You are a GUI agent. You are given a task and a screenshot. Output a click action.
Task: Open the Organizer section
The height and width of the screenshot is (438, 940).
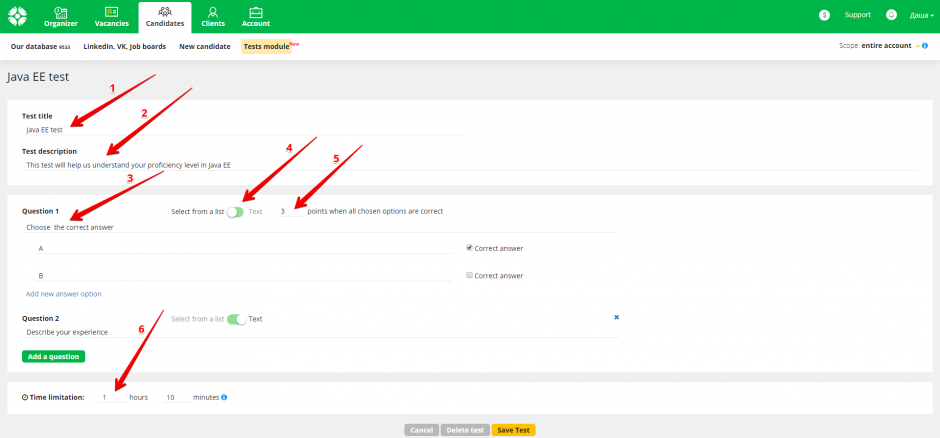tap(61, 16)
